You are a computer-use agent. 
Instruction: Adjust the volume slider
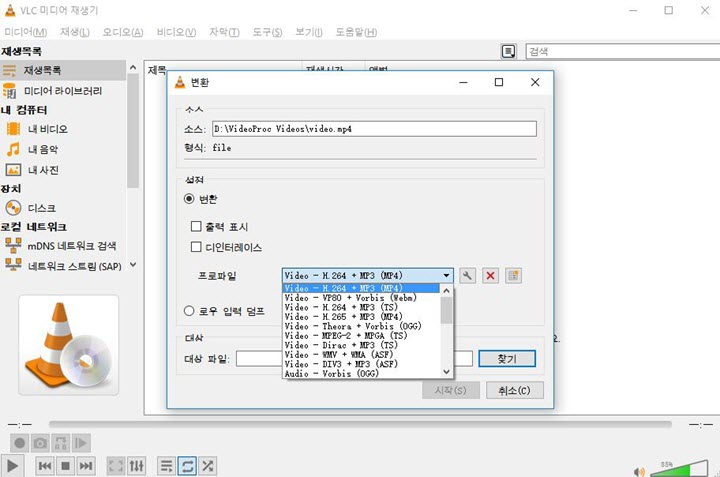tap(679, 468)
